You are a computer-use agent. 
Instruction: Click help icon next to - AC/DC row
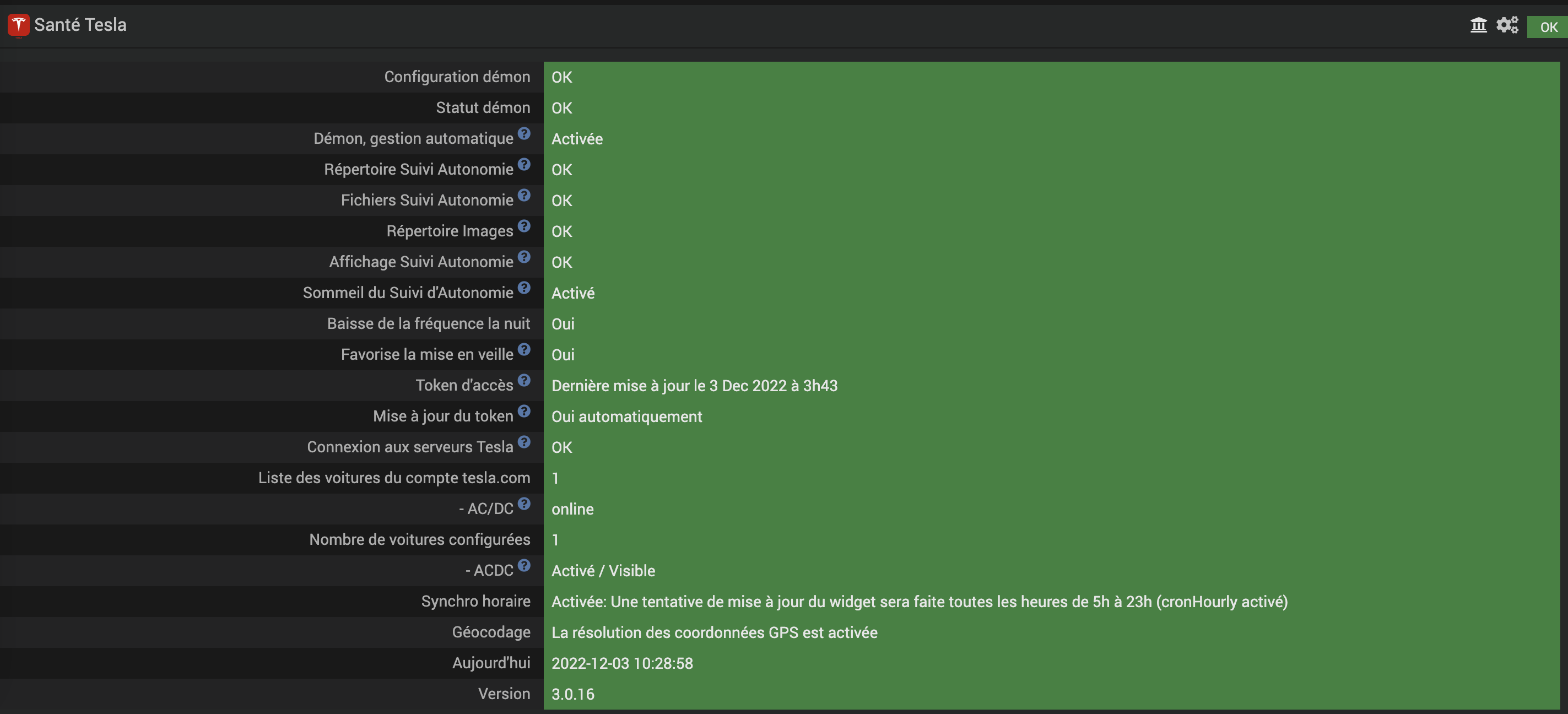(524, 504)
